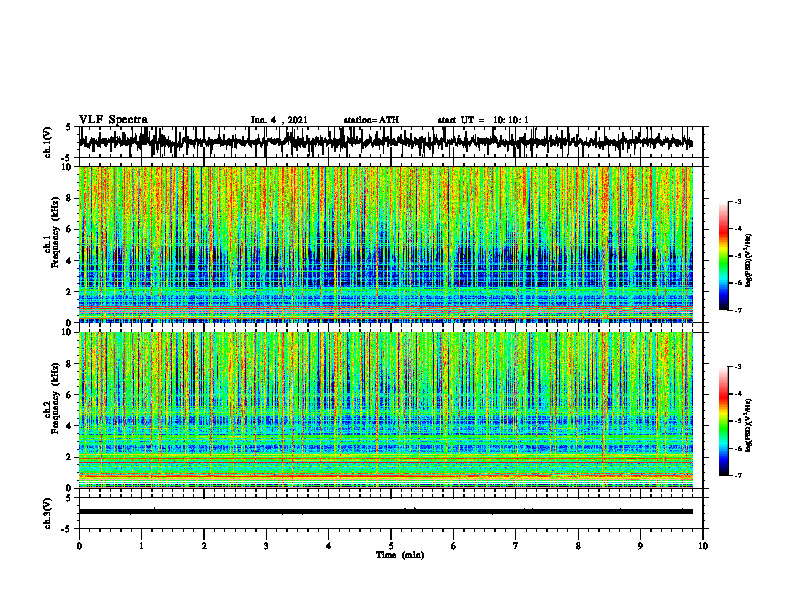Select the date text "Jan. 4 , 2021"
This screenshot has height=612, width=792.
click(279, 120)
